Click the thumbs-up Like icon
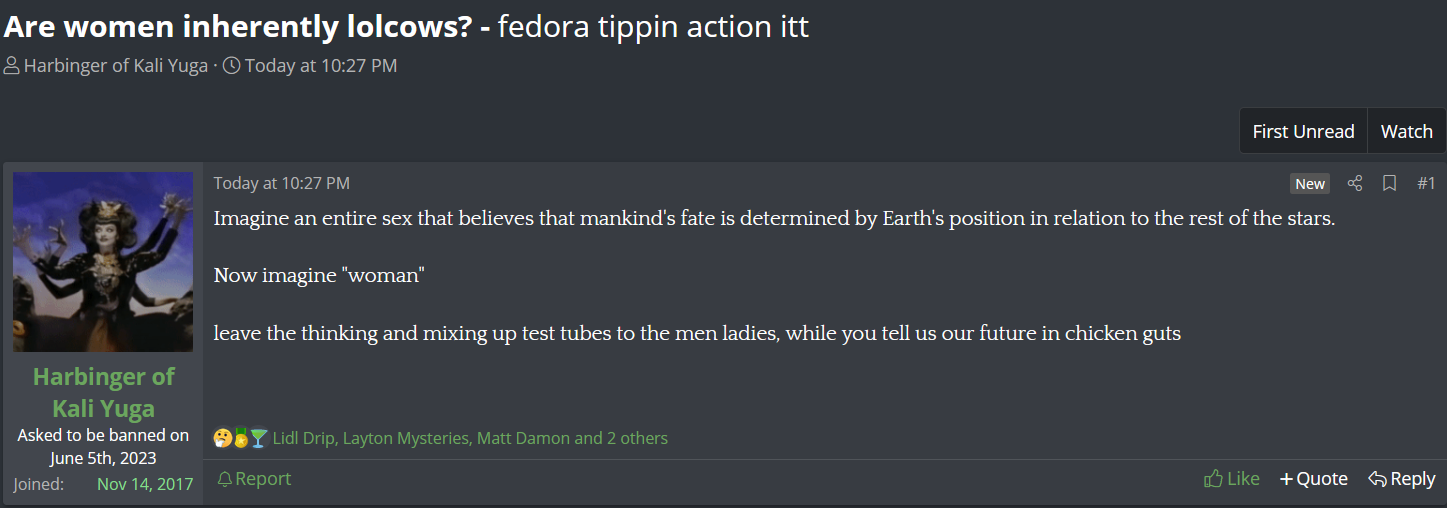The height and width of the screenshot is (508, 1447). point(1214,479)
